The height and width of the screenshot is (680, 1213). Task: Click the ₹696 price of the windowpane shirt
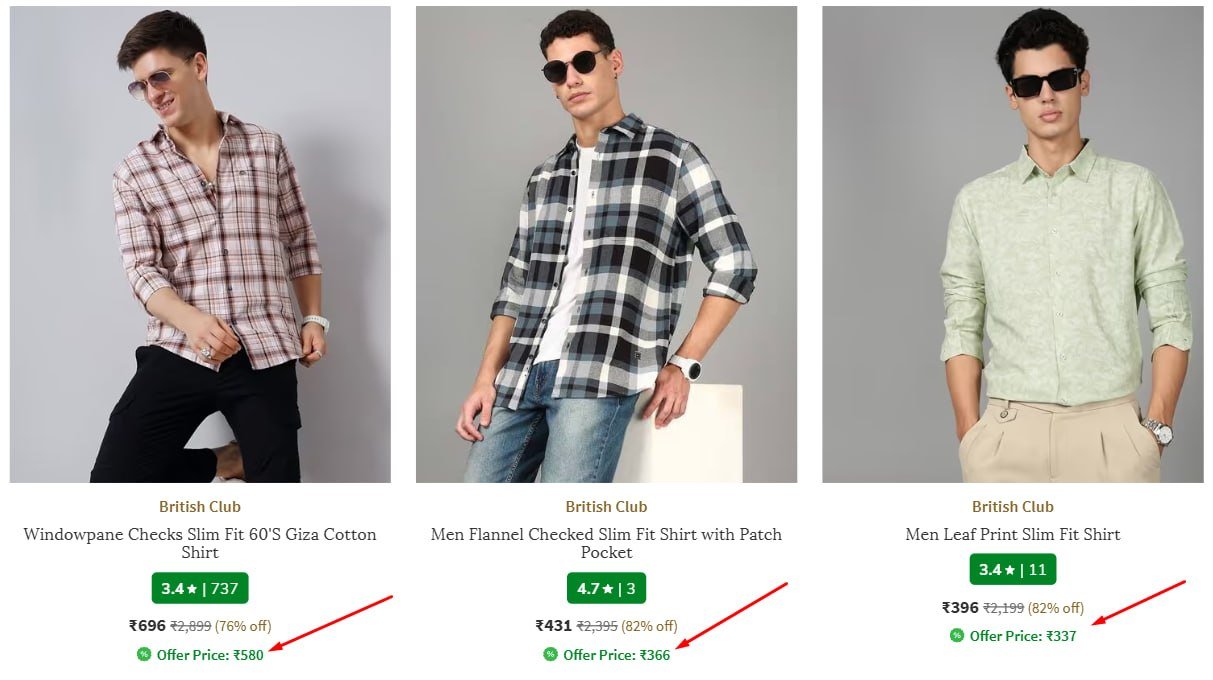pos(147,626)
